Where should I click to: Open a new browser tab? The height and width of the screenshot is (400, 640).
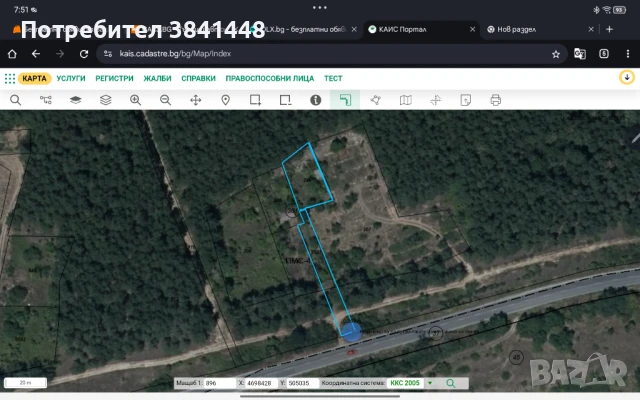[x=609, y=29]
